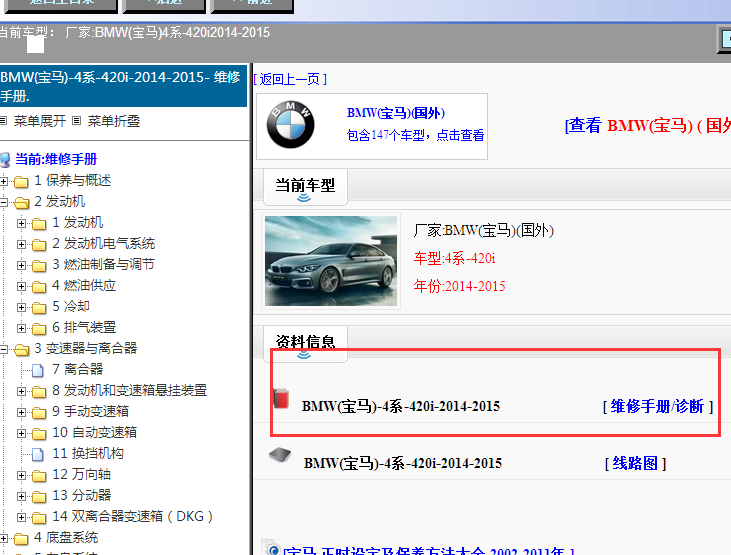Click folder icon of 3 变速器与离合器
731x555 pixels.
pos(21,349)
